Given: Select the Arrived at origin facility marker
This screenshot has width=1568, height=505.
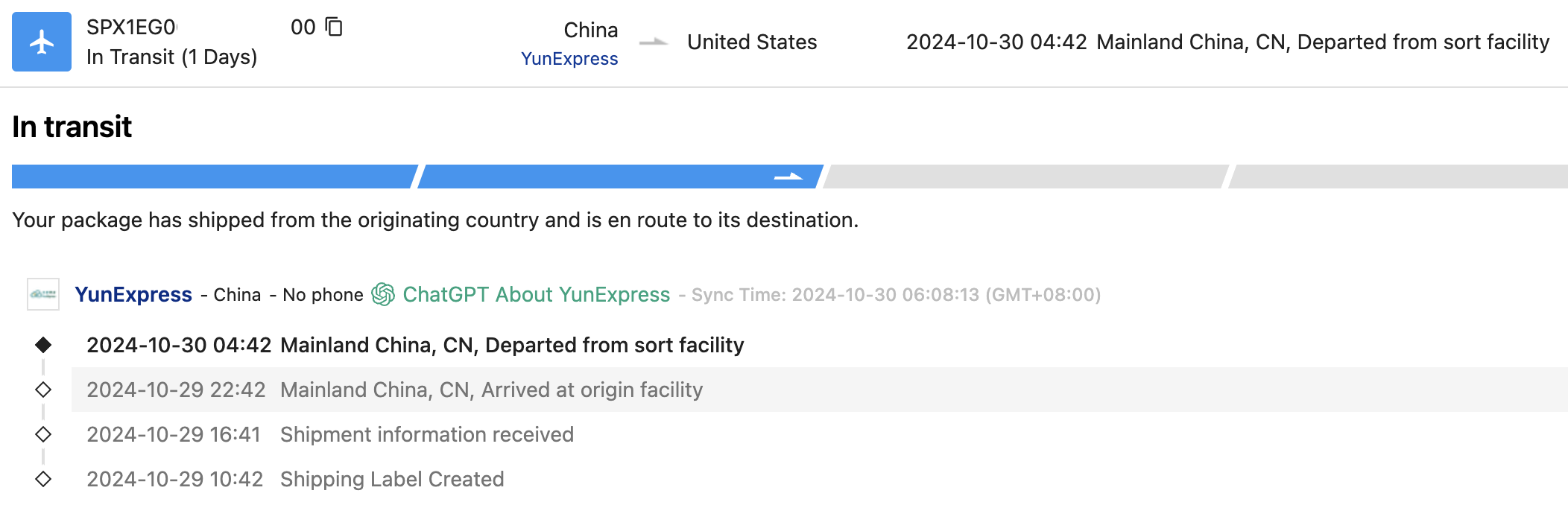Looking at the screenshot, I should tap(43, 390).
